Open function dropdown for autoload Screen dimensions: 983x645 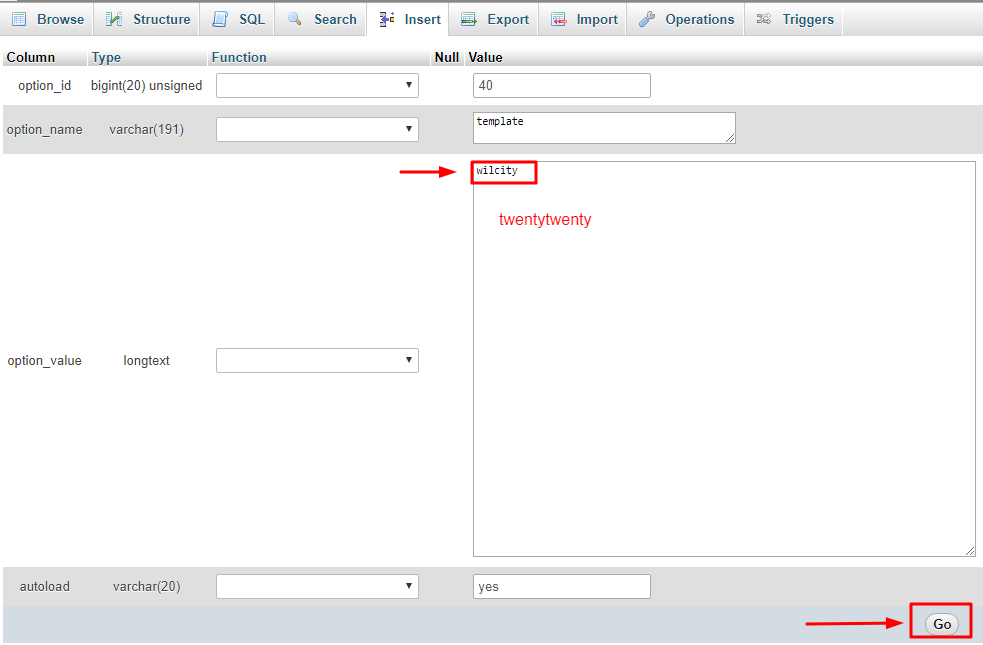[x=317, y=587]
